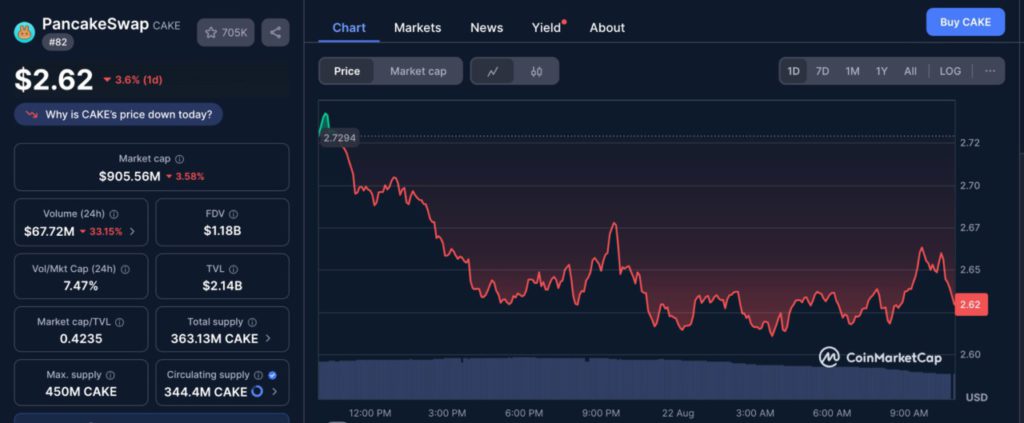Toggle the LOG scale on the chart

pos(950,71)
